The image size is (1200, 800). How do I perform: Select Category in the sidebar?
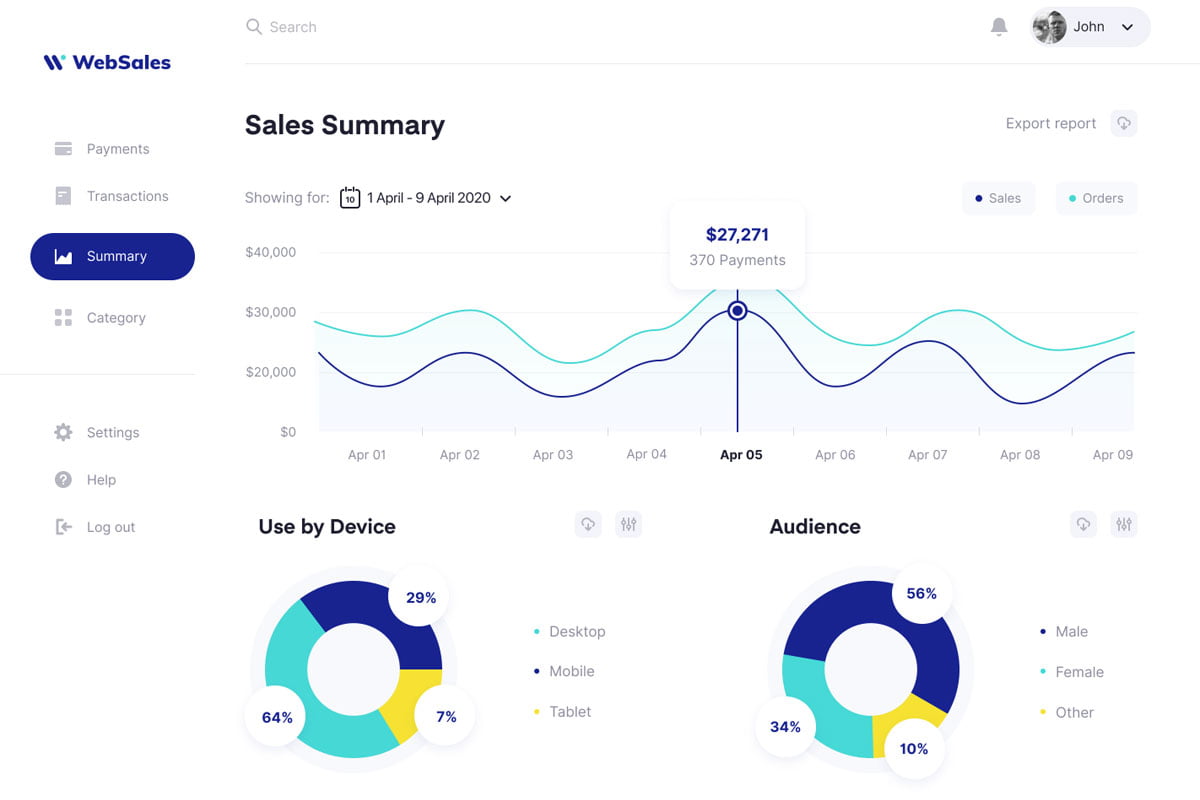[115, 318]
